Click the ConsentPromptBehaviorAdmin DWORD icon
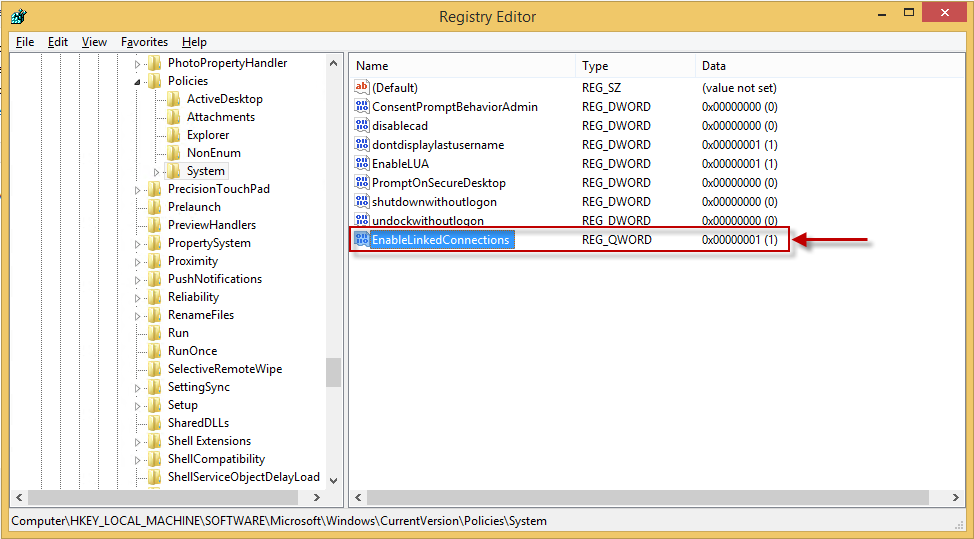This screenshot has height=539, width=974. click(362, 106)
